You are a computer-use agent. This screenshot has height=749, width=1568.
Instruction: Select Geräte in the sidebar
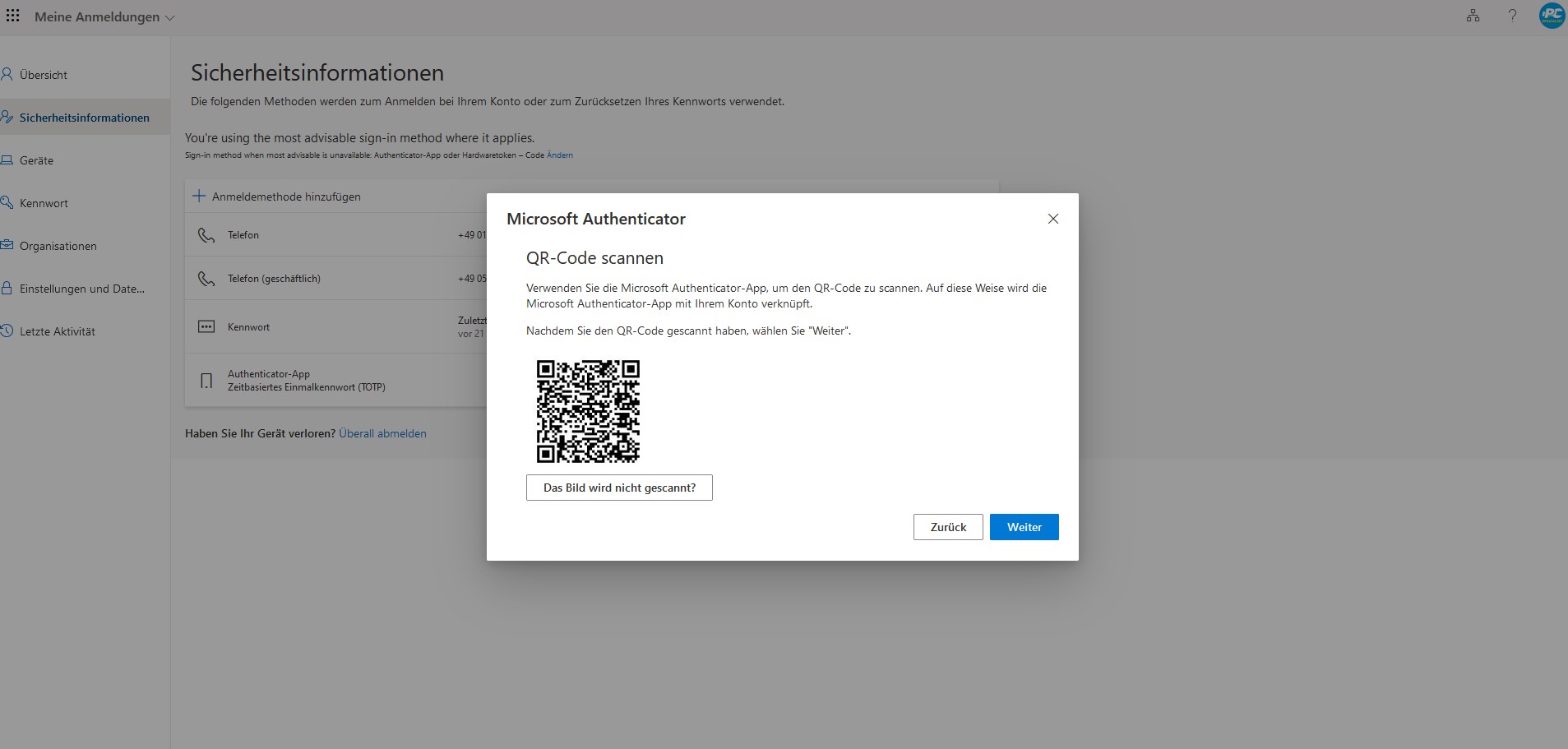click(x=36, y=160)
